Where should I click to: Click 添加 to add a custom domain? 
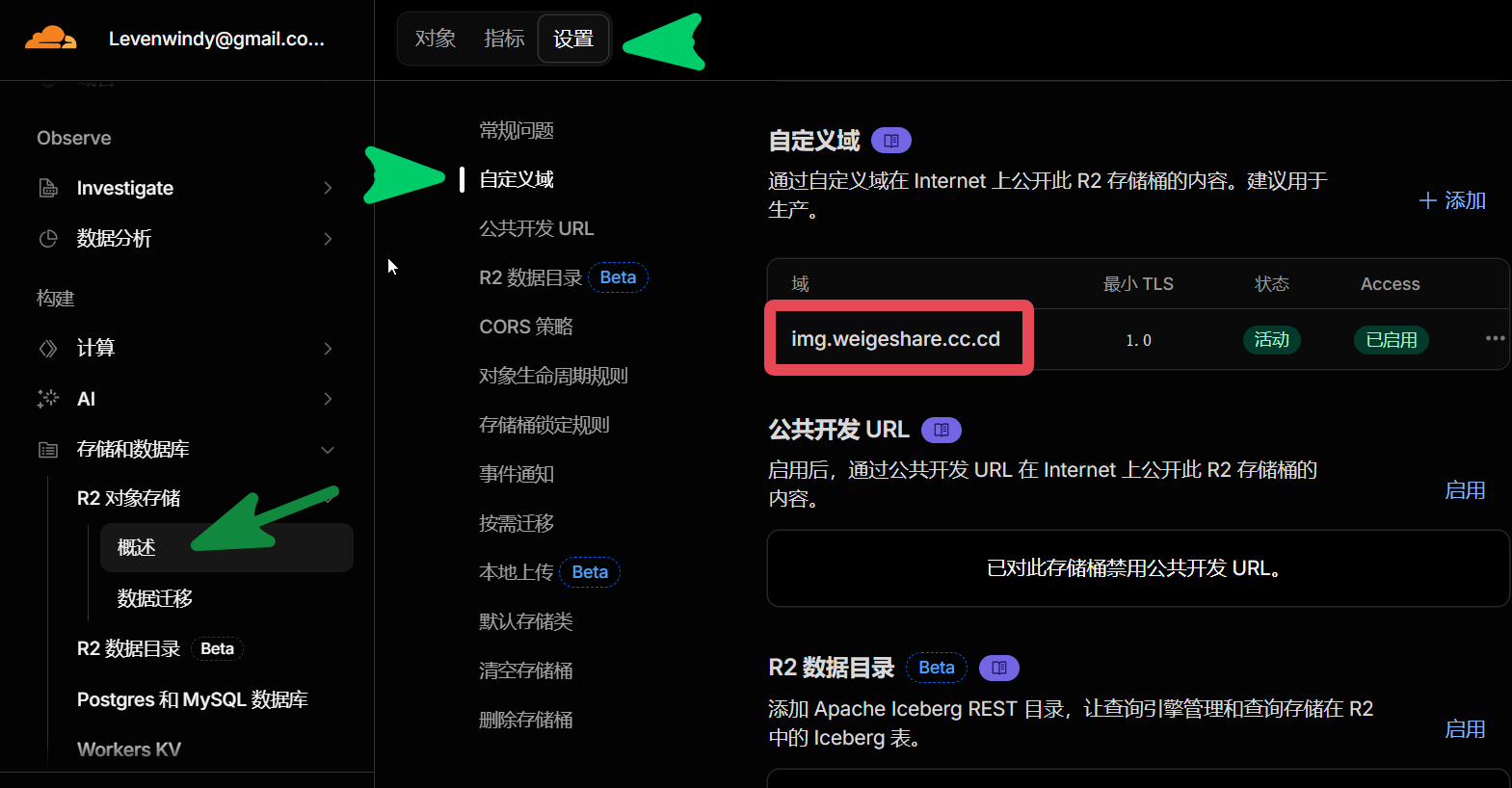pyautogui.click(x=1452, y=200)
